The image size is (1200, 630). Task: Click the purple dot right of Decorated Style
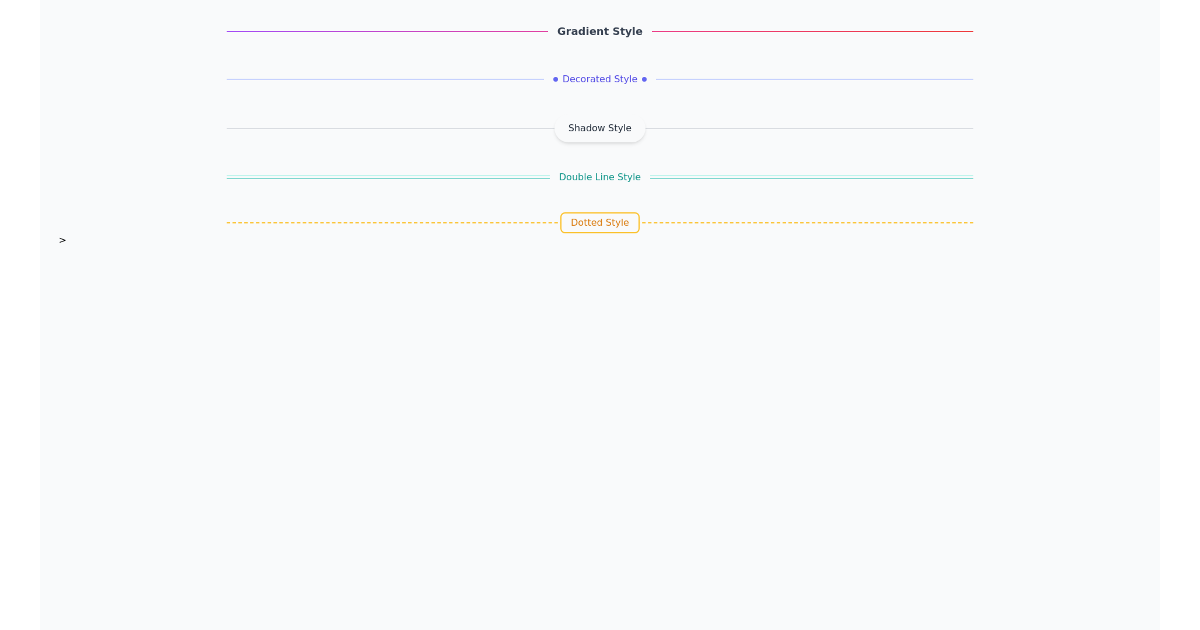click(x=644, y=79)
